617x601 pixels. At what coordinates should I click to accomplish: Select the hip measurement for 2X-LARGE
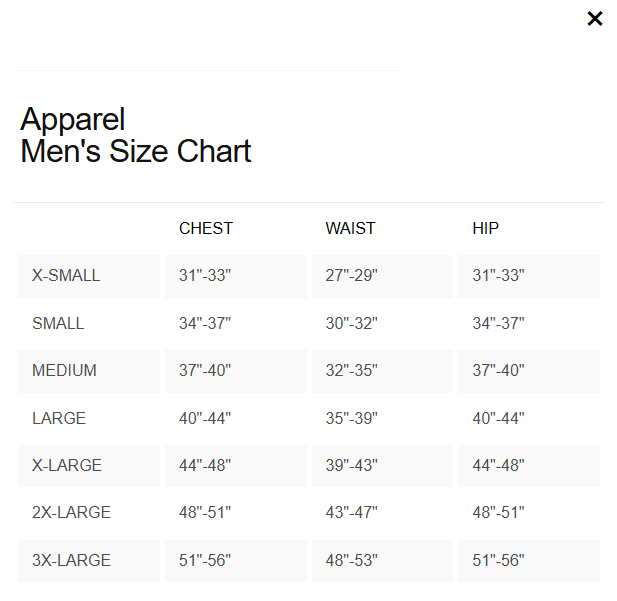coord(498,512)
